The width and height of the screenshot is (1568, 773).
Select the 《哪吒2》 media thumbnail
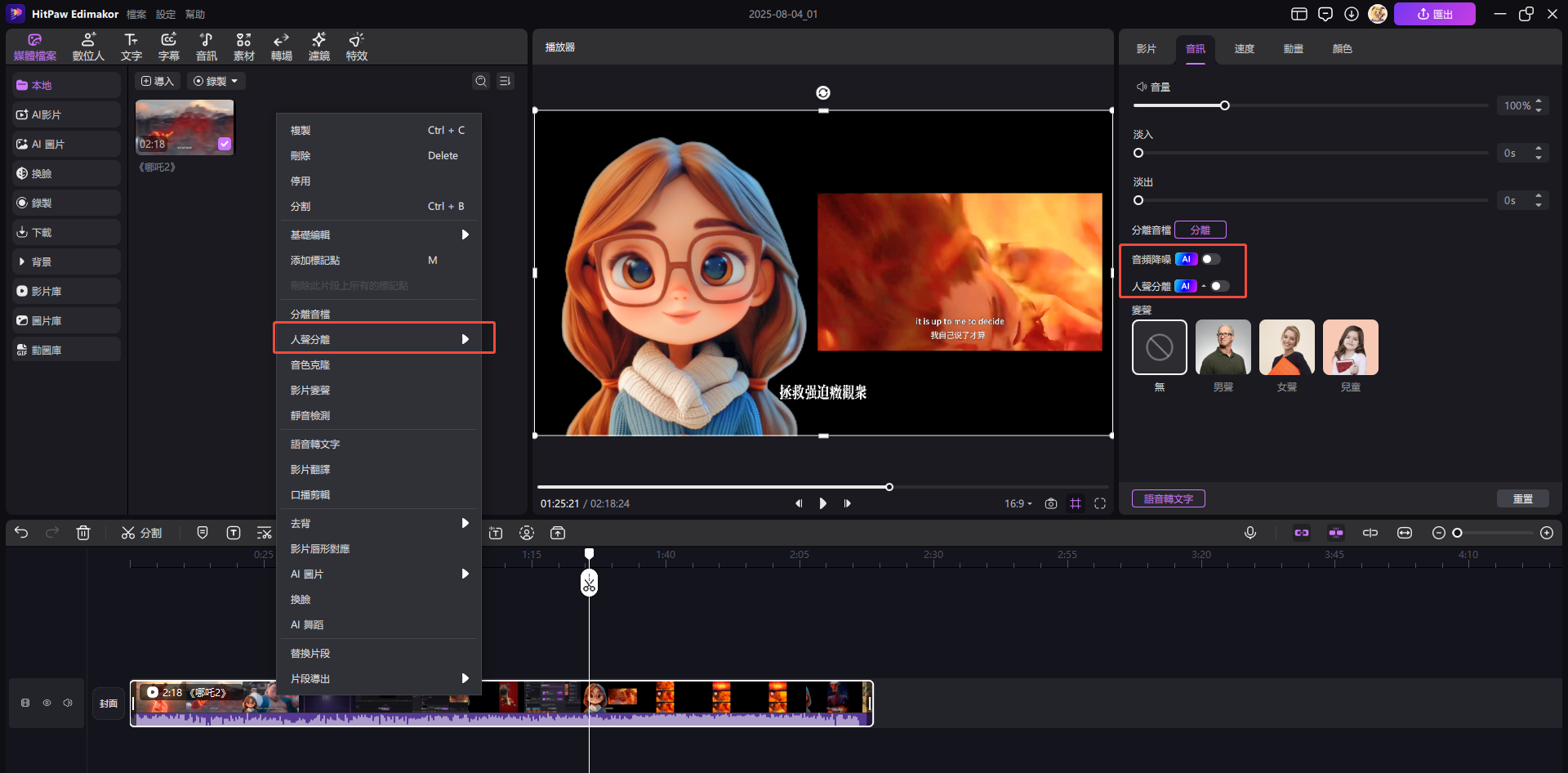tap(185, 127)
